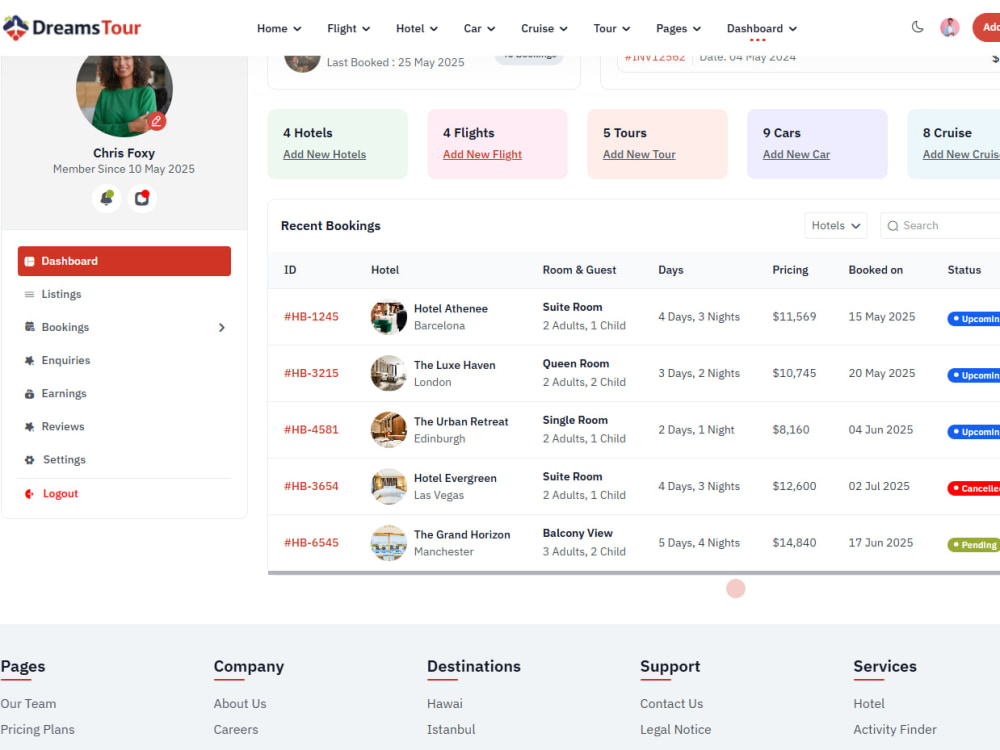The height and width of the screenshot is (750, 1000).
Task: Expand the Dashboard nav menu
Action: click(x=761, y=29)
